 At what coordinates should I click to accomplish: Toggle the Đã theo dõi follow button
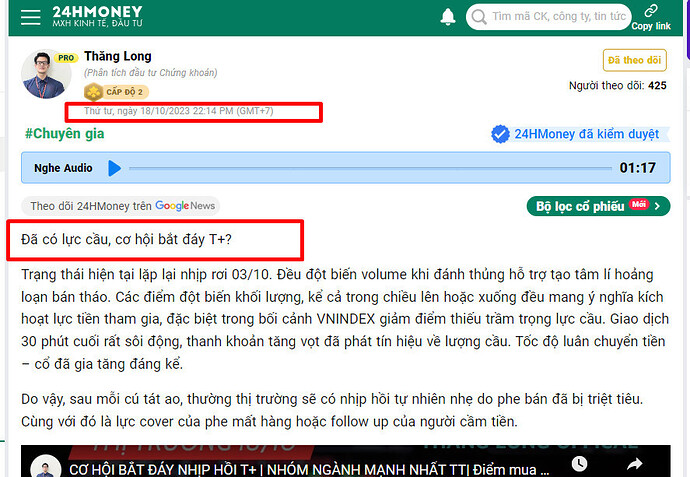coord(634,60)
